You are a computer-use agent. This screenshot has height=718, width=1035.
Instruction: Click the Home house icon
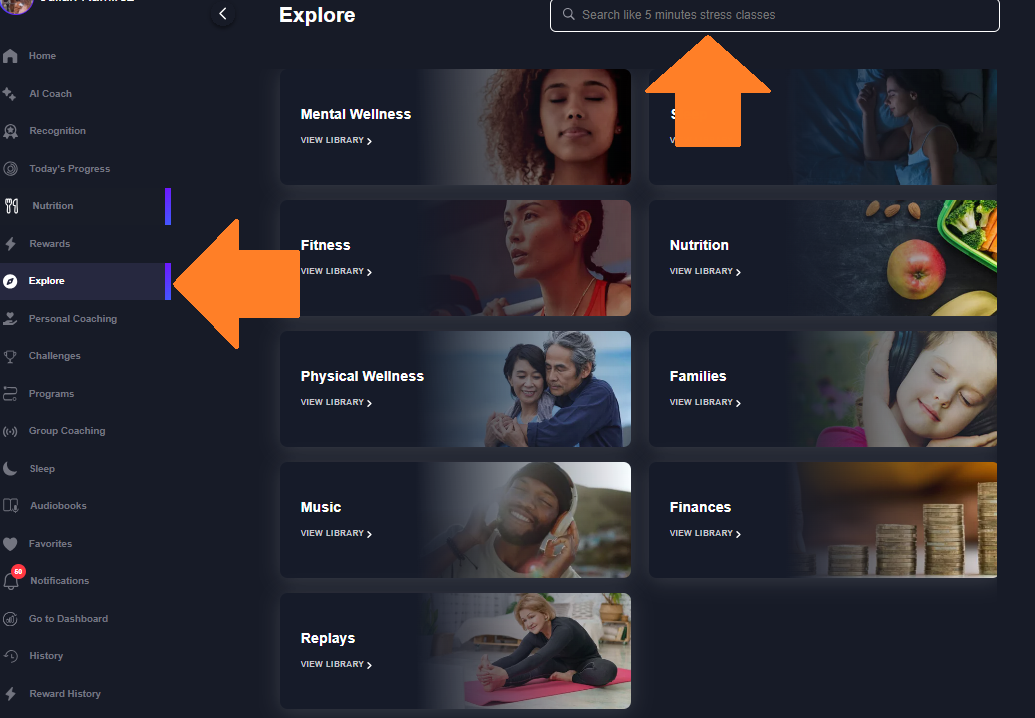point(10,56)
